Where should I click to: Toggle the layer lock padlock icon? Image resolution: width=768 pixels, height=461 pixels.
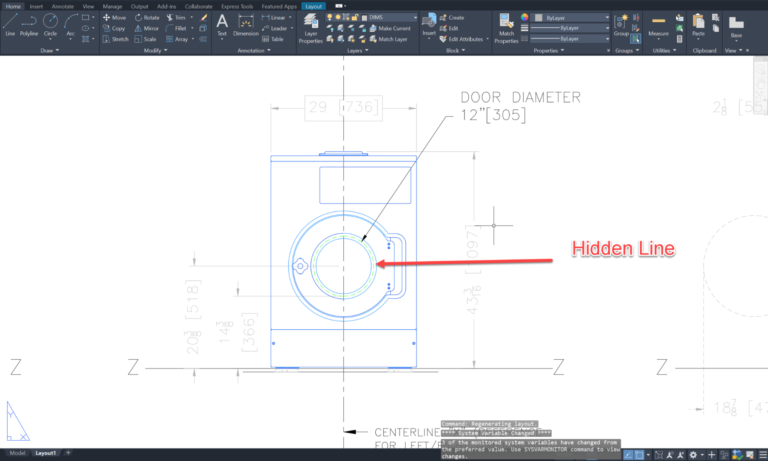point(355,17)
